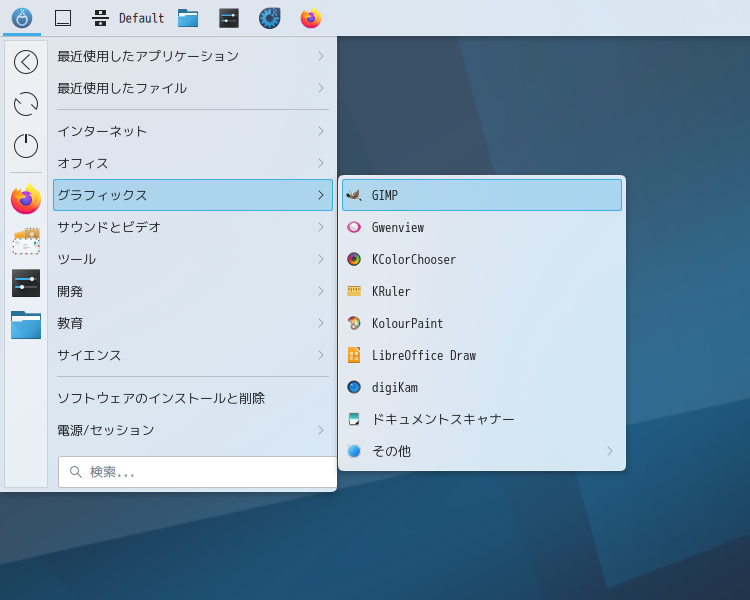Open system settings from favorites sidebar
Viewport: 750px width, 600px height.
coord(26,283)
